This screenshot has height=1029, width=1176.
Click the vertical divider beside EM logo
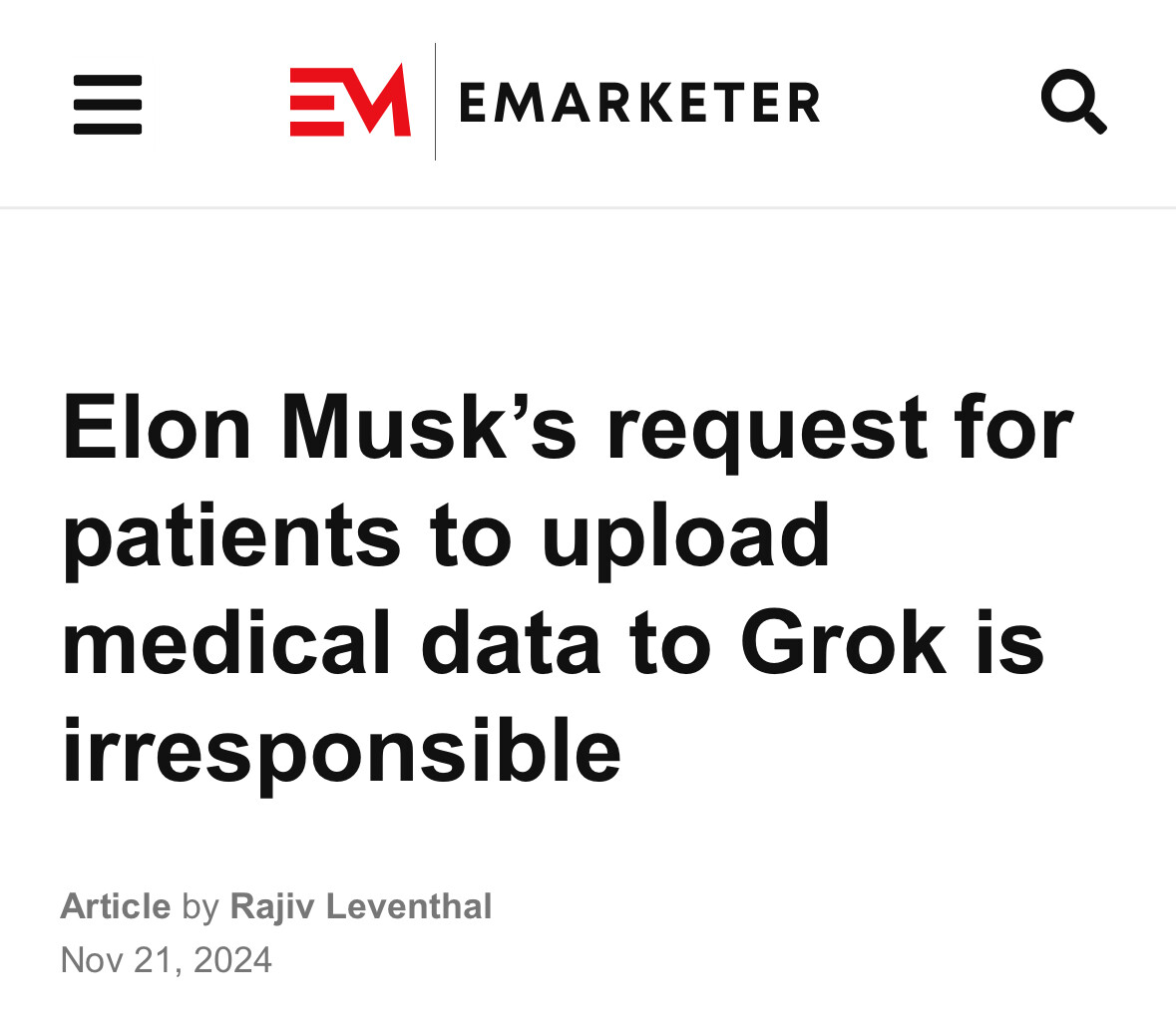coord(435,102)
